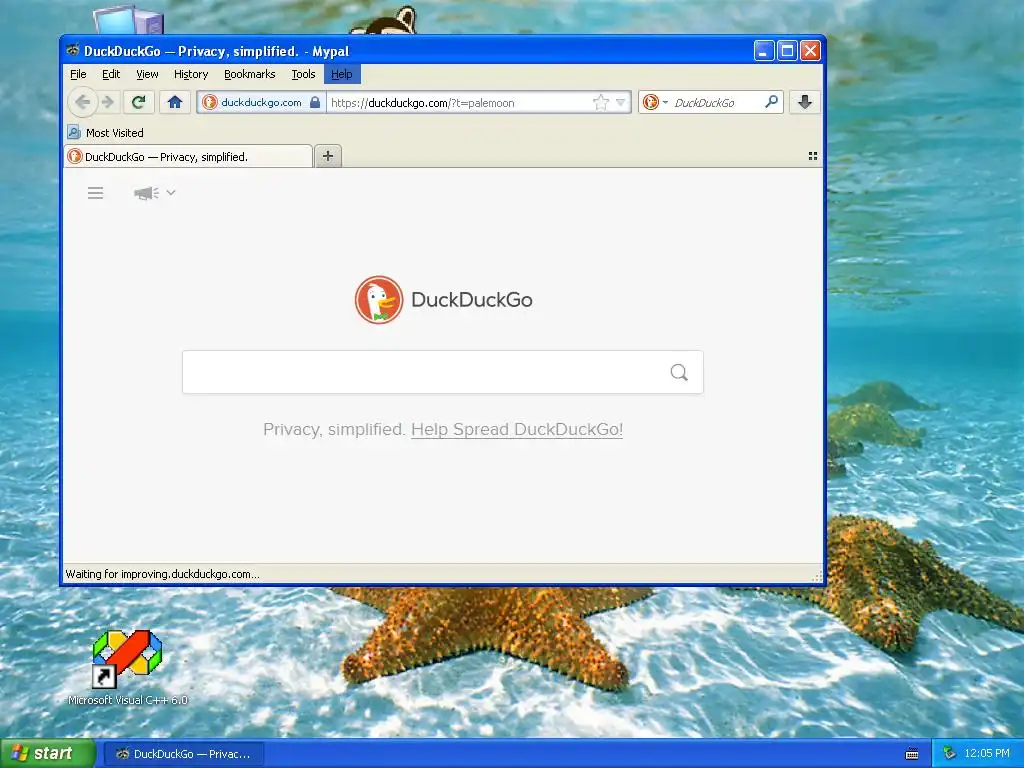1024x768 pixels.
Task: Open the DuckDuckGo hamburger menu
Action: (x=95, y=193)
